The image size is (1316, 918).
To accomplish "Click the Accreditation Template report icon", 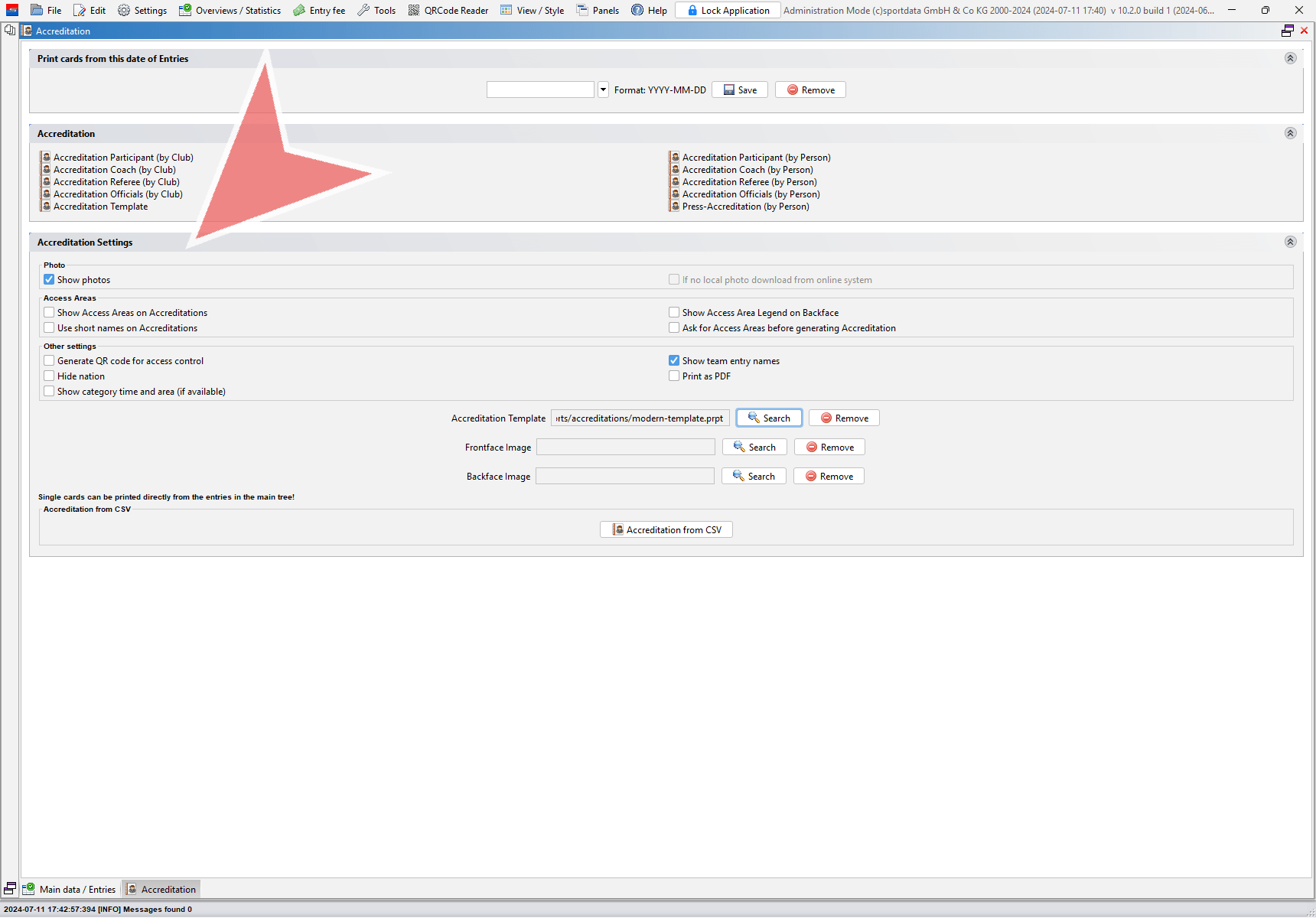I will coord(47,207).
